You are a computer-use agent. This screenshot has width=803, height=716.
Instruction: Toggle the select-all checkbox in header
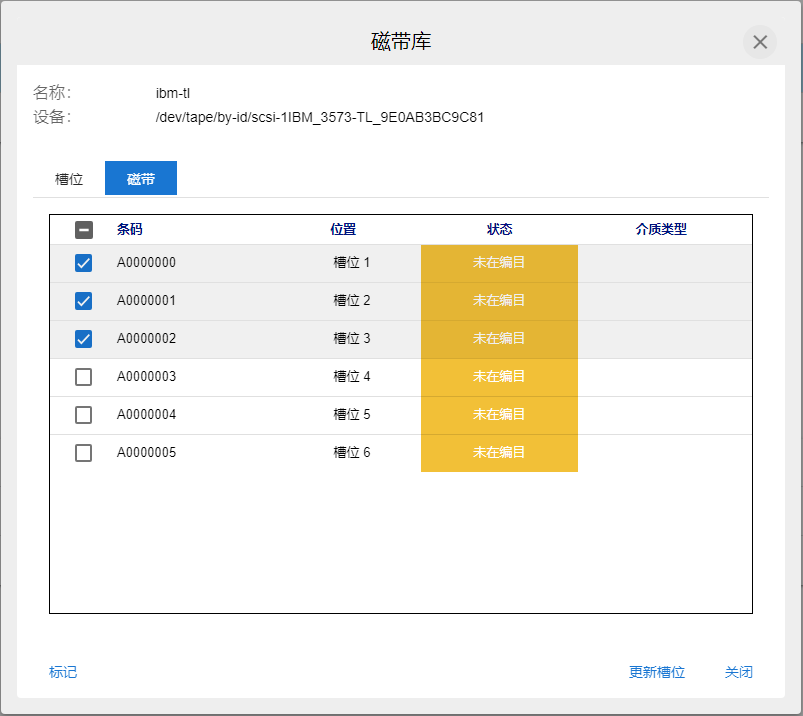[84, 230]
